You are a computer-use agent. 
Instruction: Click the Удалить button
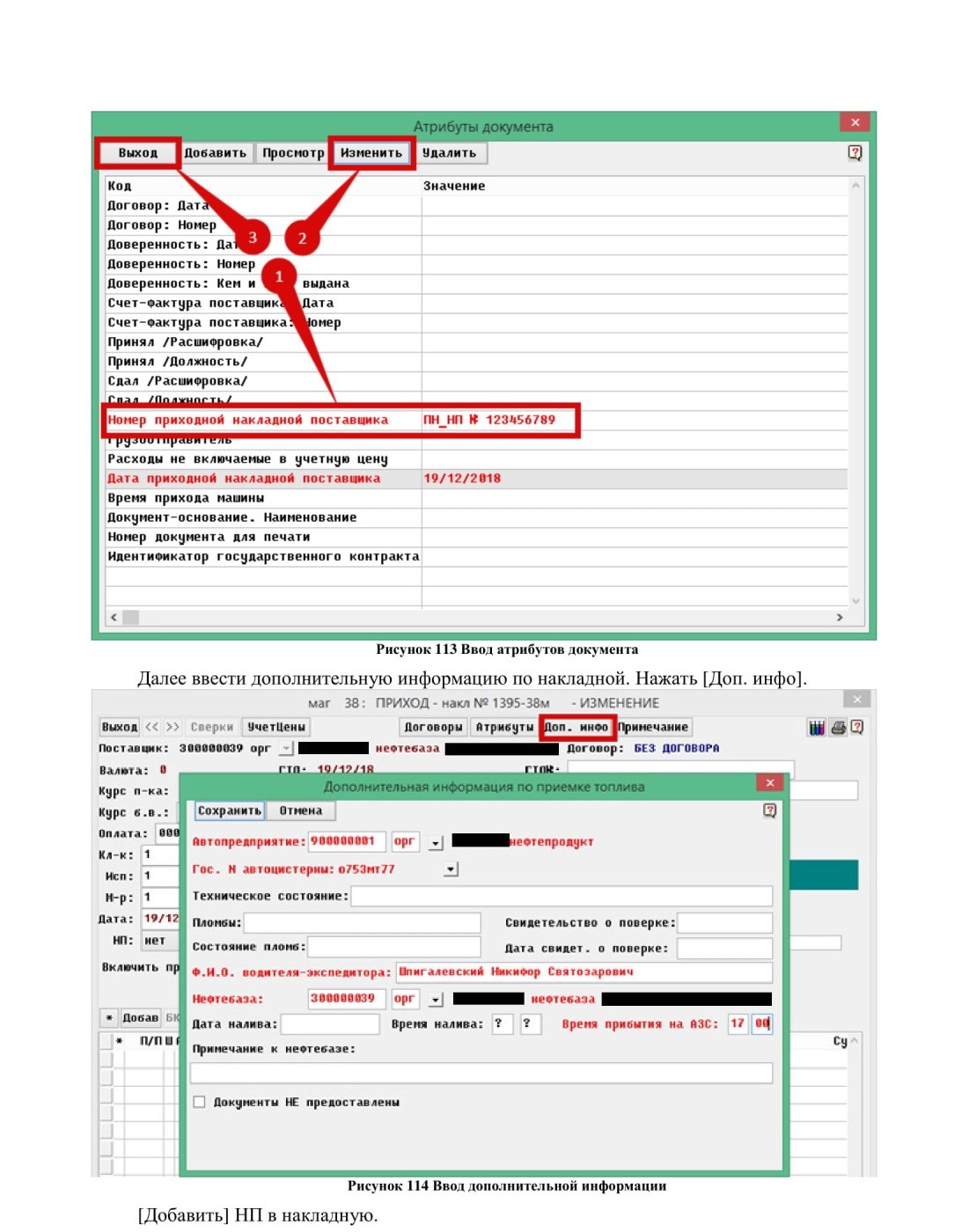point(449,153)
